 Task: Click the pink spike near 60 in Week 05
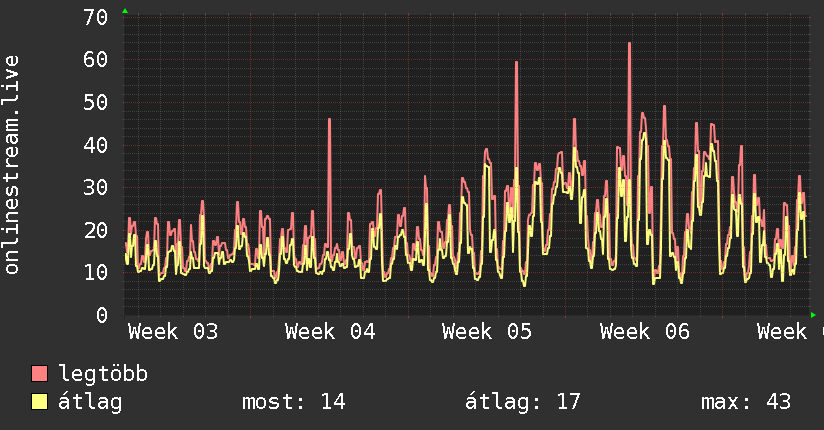coord(517,63)
